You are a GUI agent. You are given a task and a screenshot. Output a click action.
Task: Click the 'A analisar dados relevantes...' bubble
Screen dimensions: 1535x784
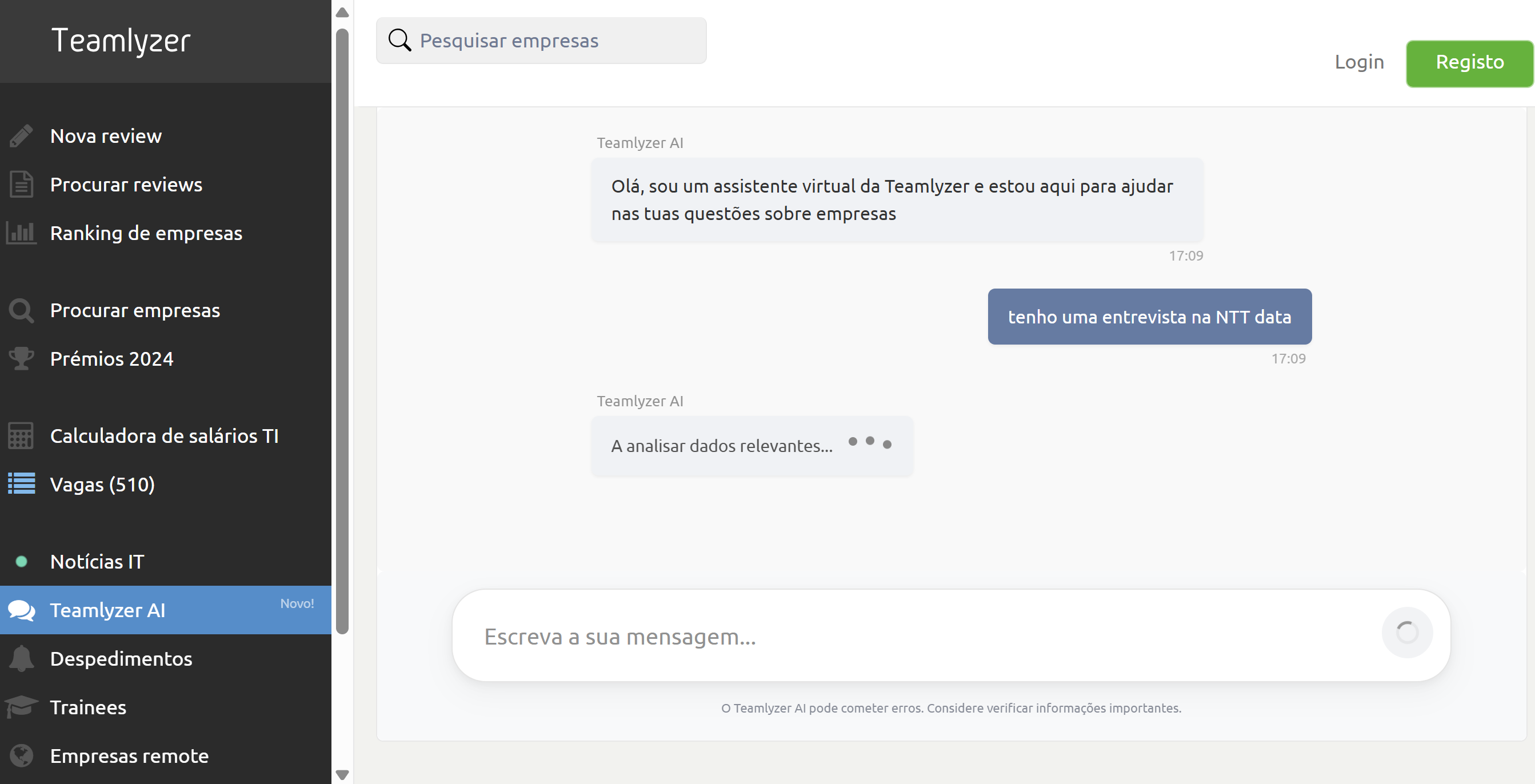tap(752, 446)
